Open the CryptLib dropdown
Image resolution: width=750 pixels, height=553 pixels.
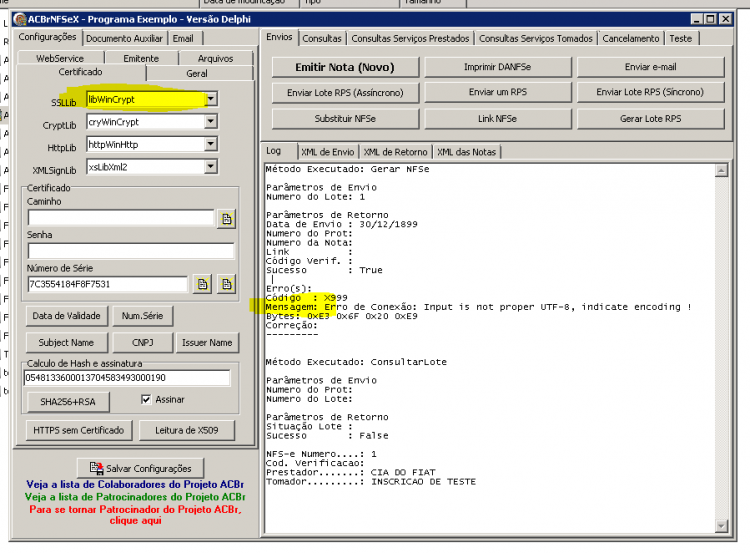point(210,122)
